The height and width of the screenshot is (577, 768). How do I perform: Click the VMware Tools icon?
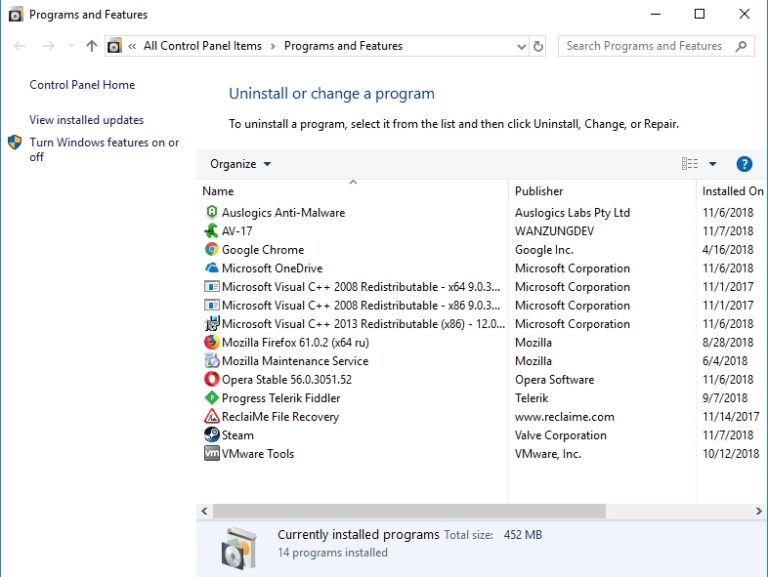coord(212,453)
